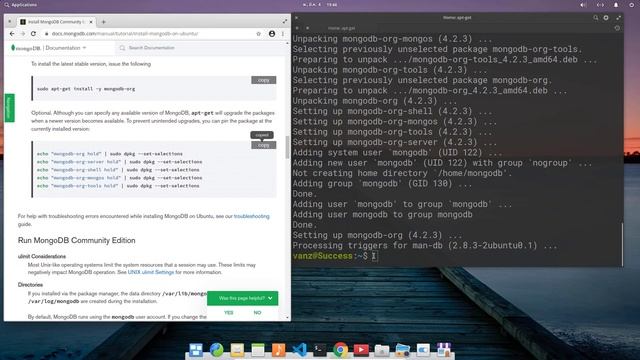Open Applications menu in top panel
This screenshot has height=360, width=640.
click(x=20, y=5)
